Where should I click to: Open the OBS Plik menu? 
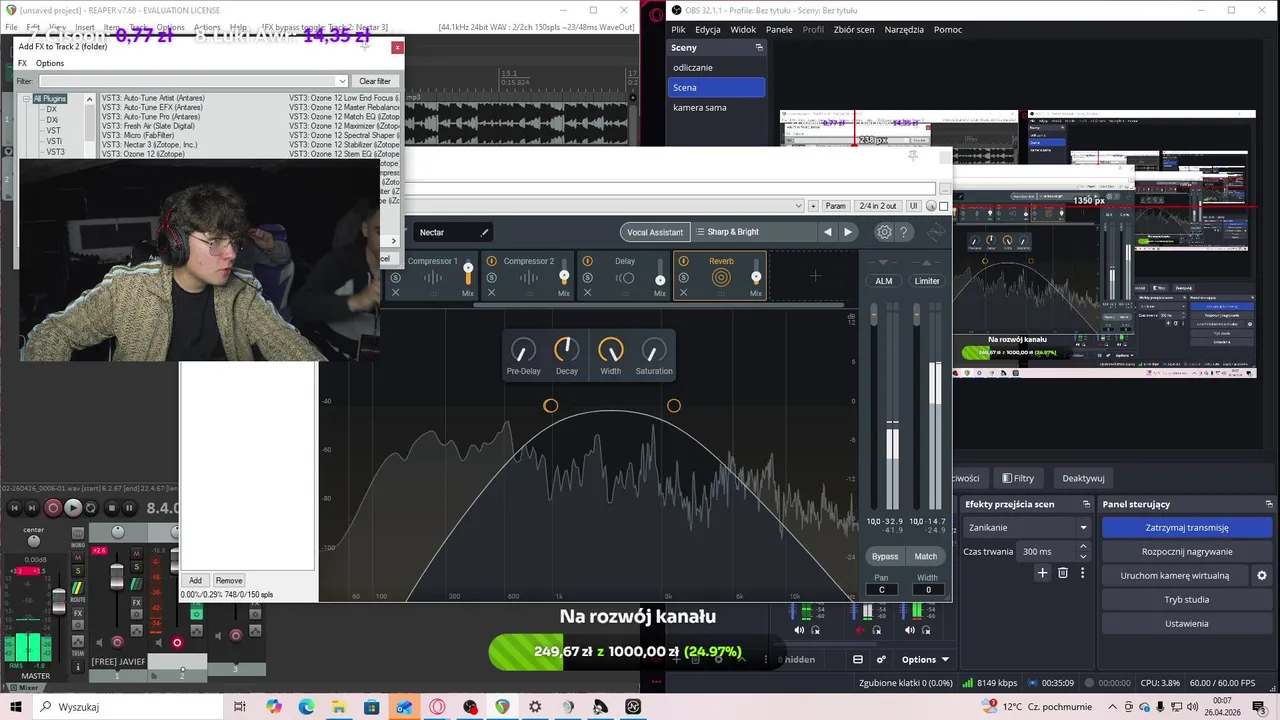[x=679, y=30]
